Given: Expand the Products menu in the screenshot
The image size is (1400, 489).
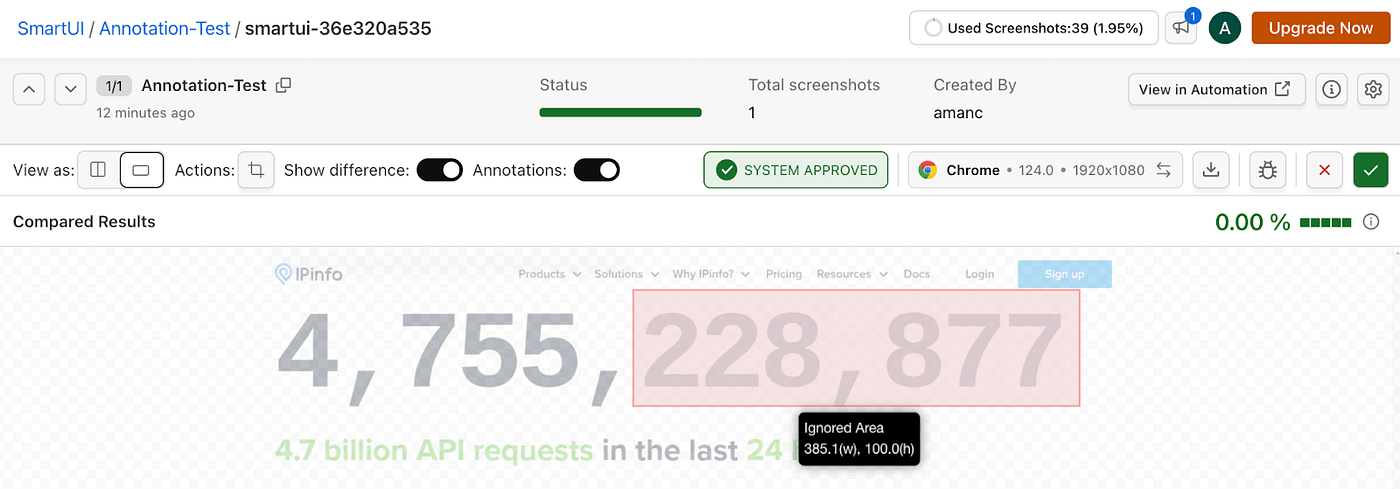Looking at the screenshot, I should point(549,274).
